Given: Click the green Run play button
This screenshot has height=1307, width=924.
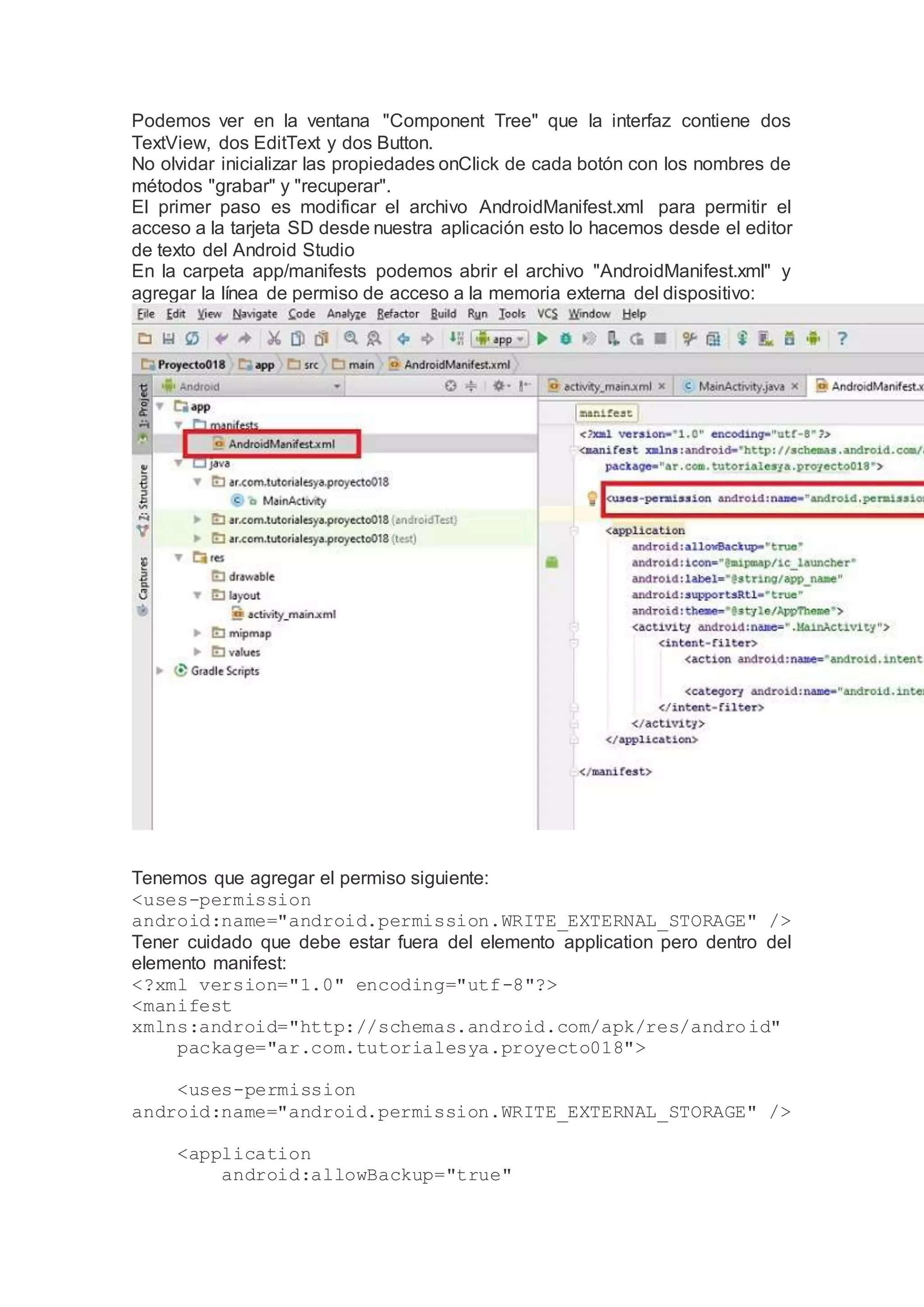Looking at the screenshot, I should tap(542, 339).
